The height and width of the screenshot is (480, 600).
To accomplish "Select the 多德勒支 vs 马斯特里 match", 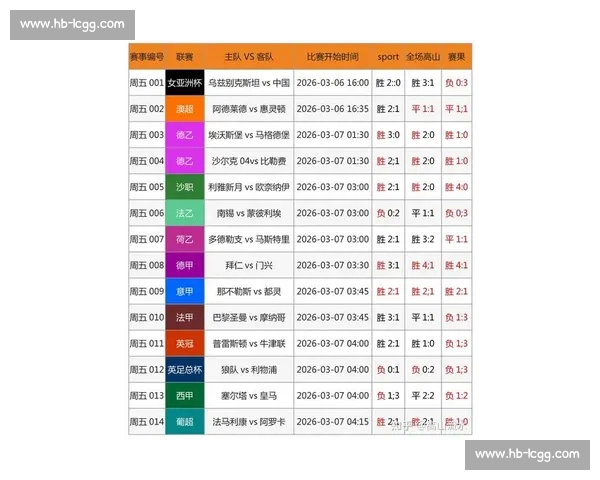I will (249, 239).
